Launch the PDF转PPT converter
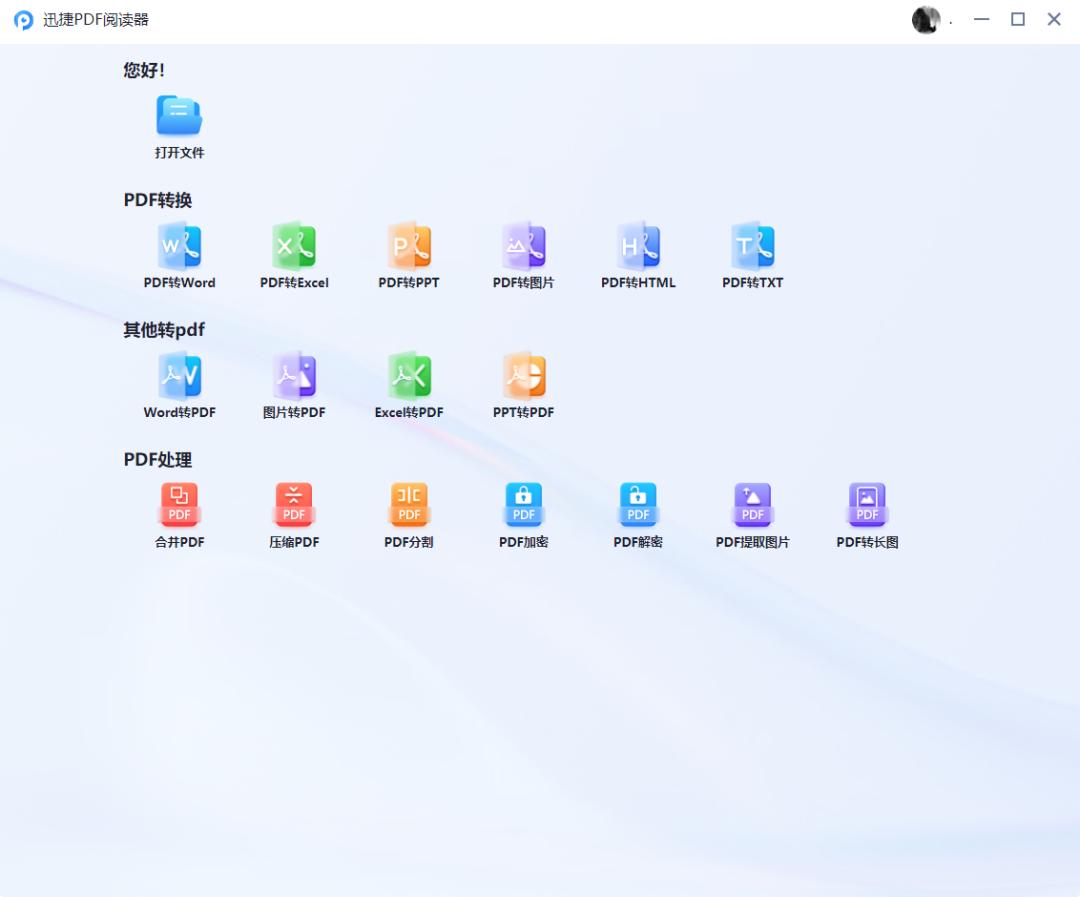This screenshot has height=897, width=1080. coord(409,253)
